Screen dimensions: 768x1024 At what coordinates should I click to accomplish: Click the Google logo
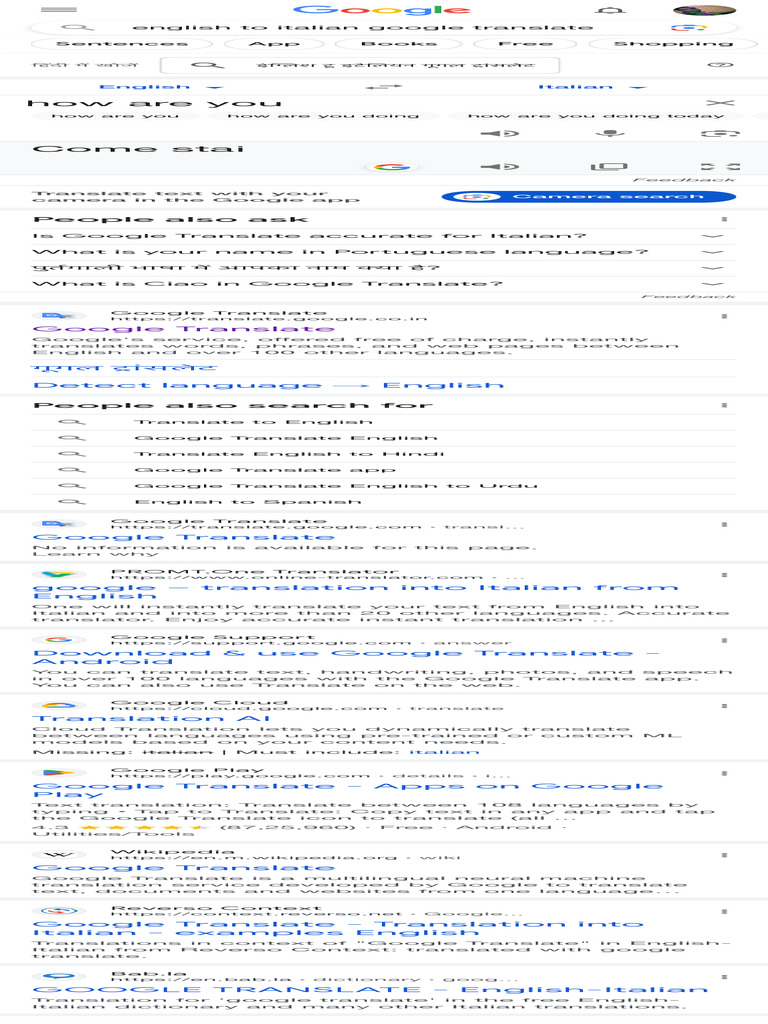pos(381,10)
